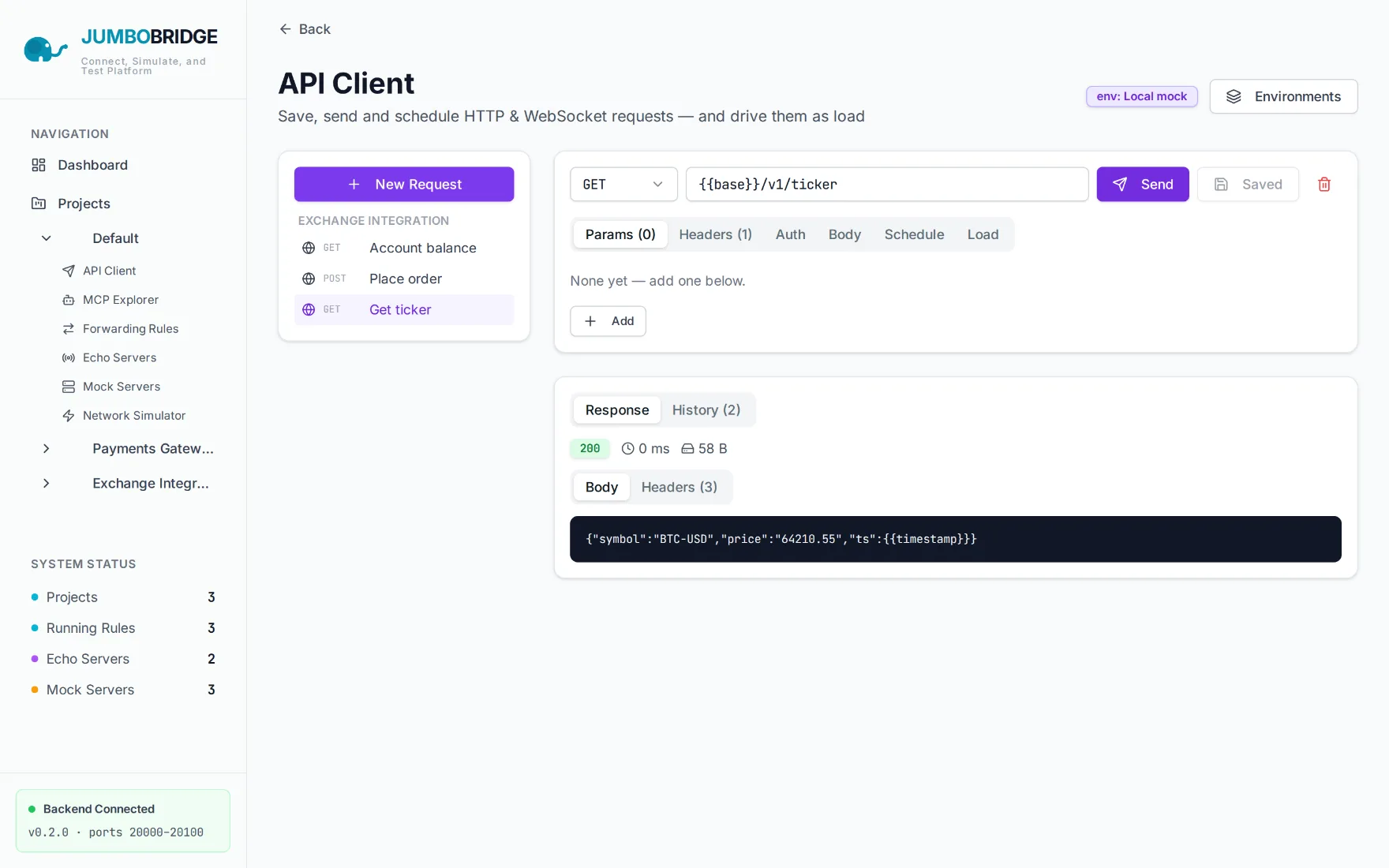Click the Backend Connected status card
1389x868 pixels.
coord(123,821)
